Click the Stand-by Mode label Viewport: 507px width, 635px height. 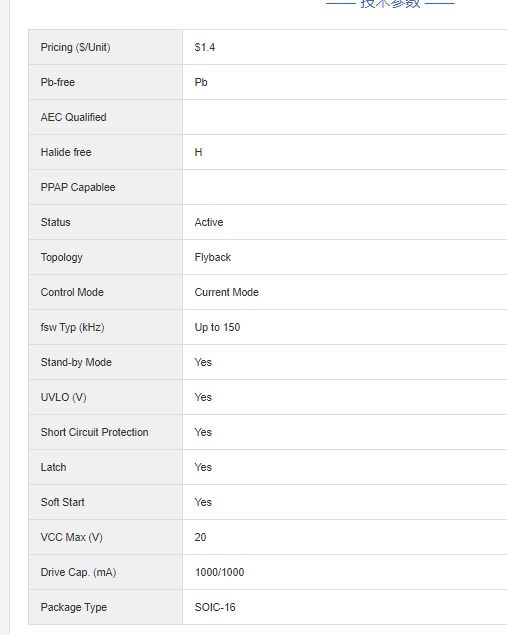coord(76,362)
